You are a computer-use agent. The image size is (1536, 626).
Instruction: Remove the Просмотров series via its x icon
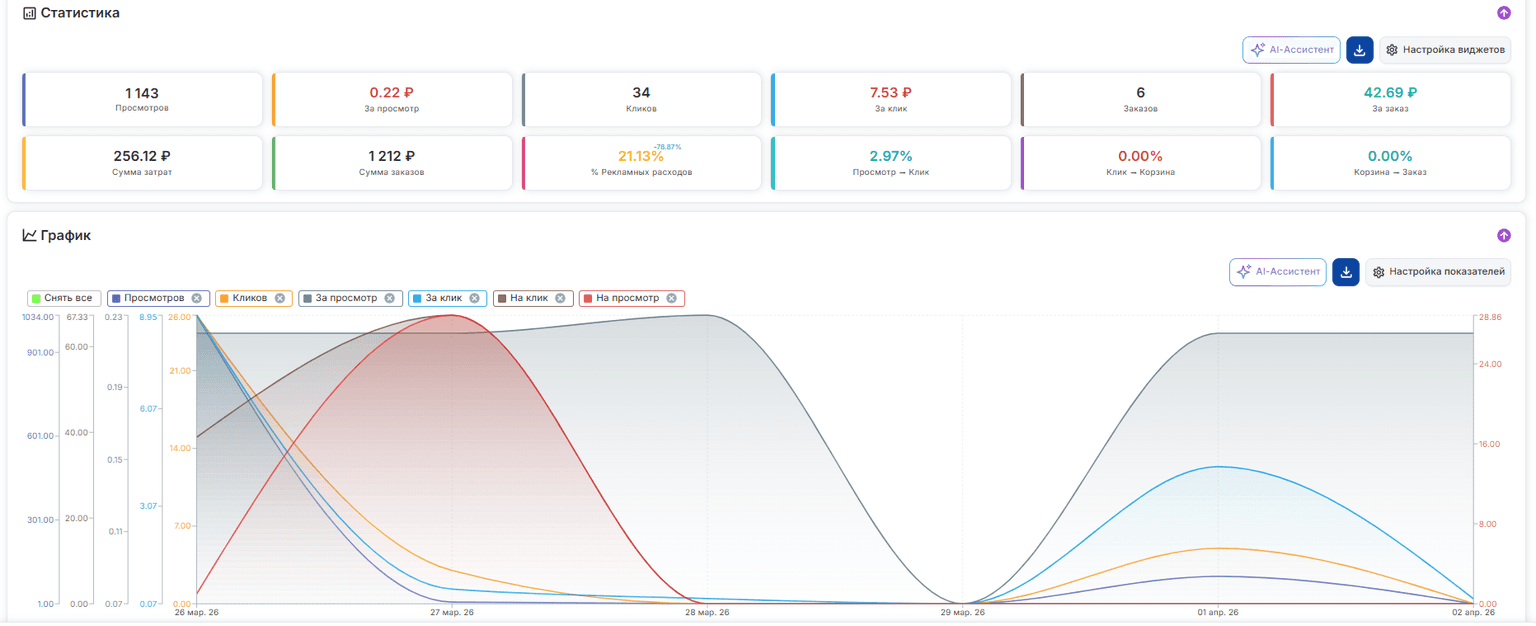coord(197,298)
